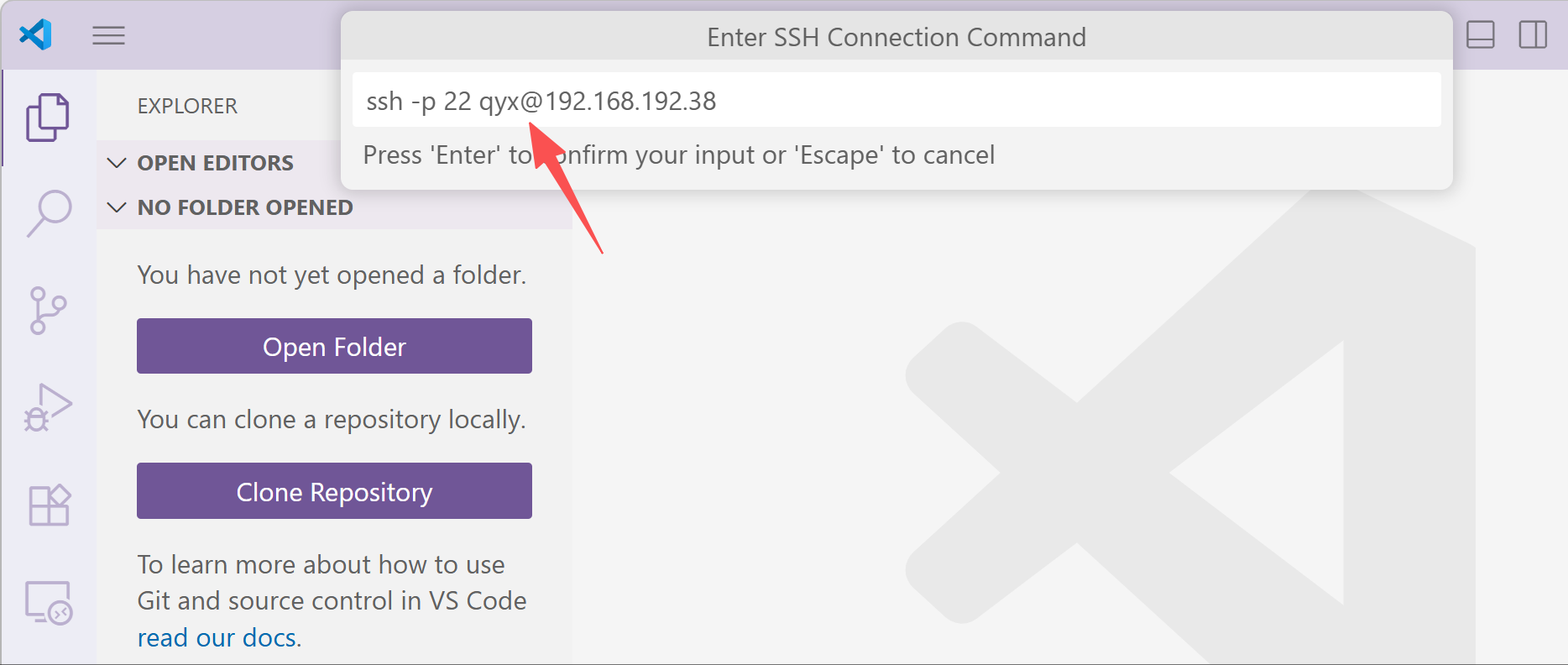
Task: Follow the 'read our docs' link
Action: click(217, 638)
